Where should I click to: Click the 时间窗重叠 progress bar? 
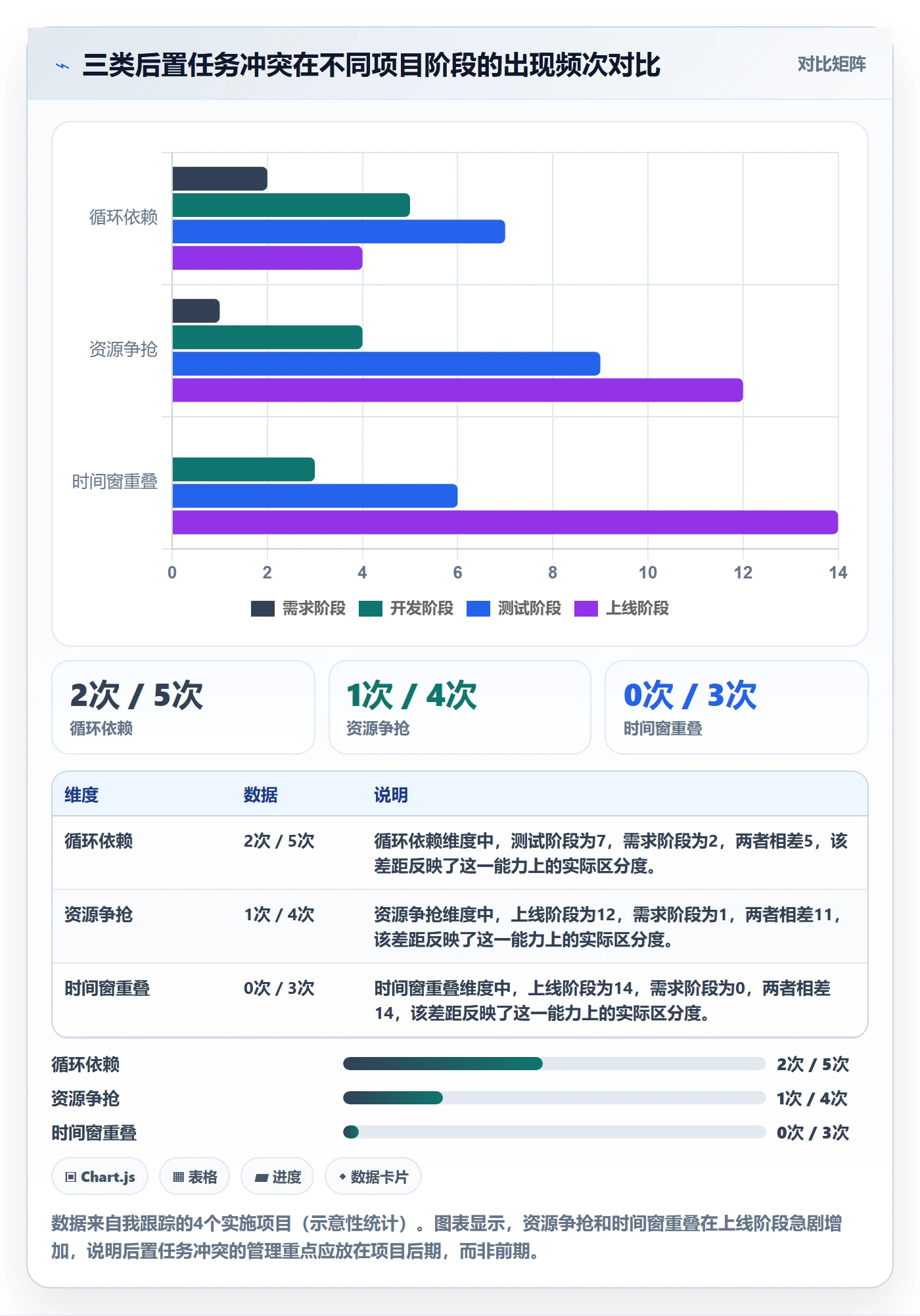tap(554, 1132)
